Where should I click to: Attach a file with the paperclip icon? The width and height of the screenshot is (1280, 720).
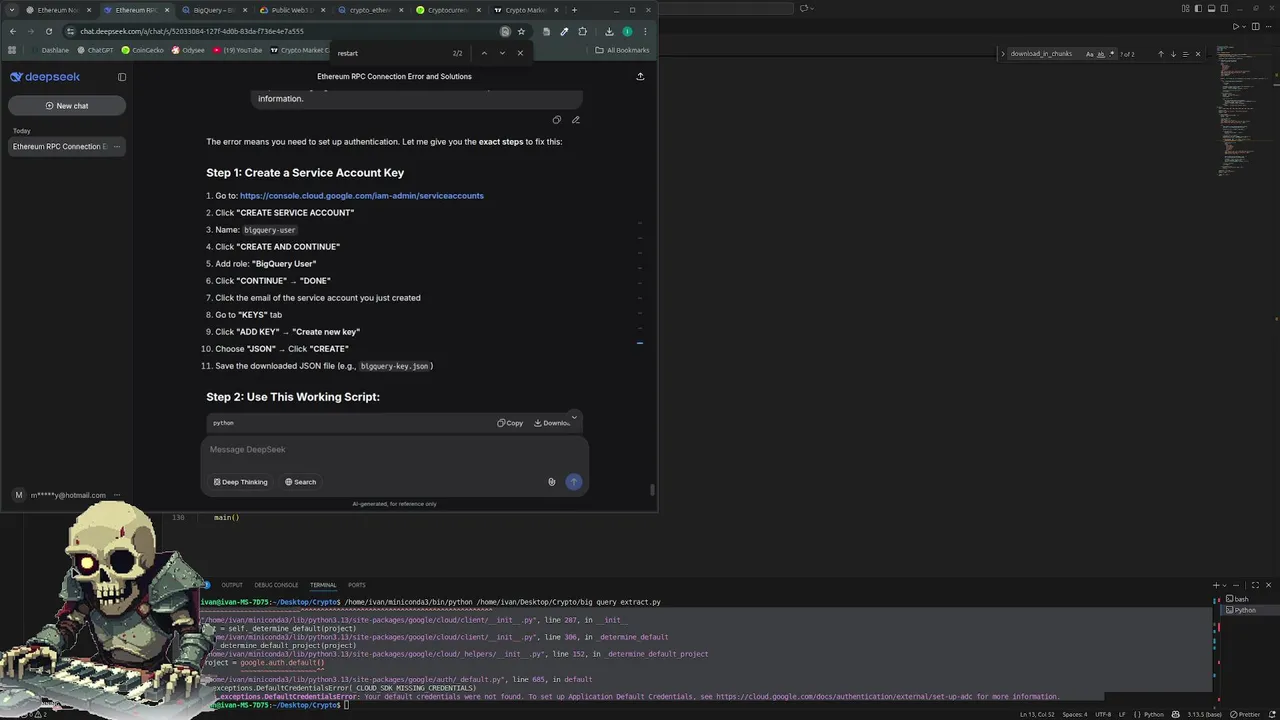pyautogui.click(x=551, y=482)
